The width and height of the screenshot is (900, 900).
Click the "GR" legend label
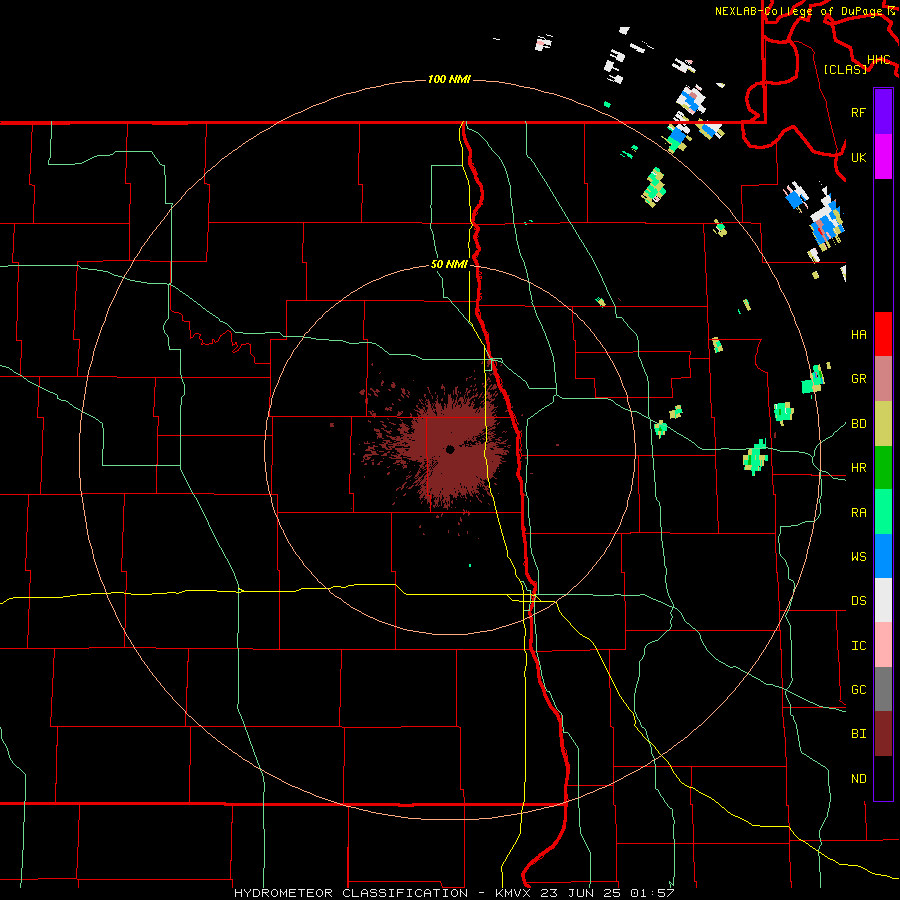pyautogui.click(x=858, y=379)
